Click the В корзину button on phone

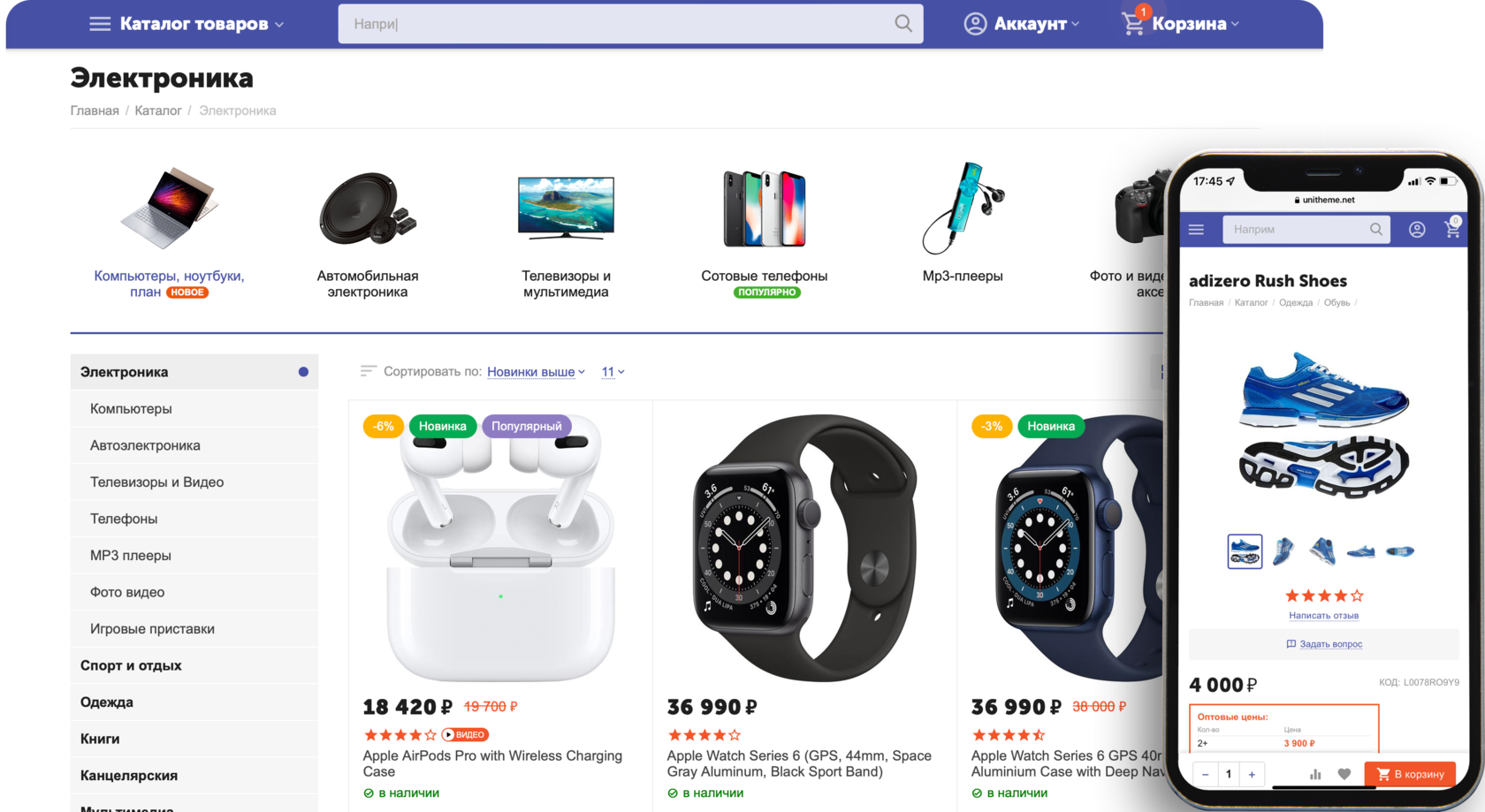point(1410,774)
